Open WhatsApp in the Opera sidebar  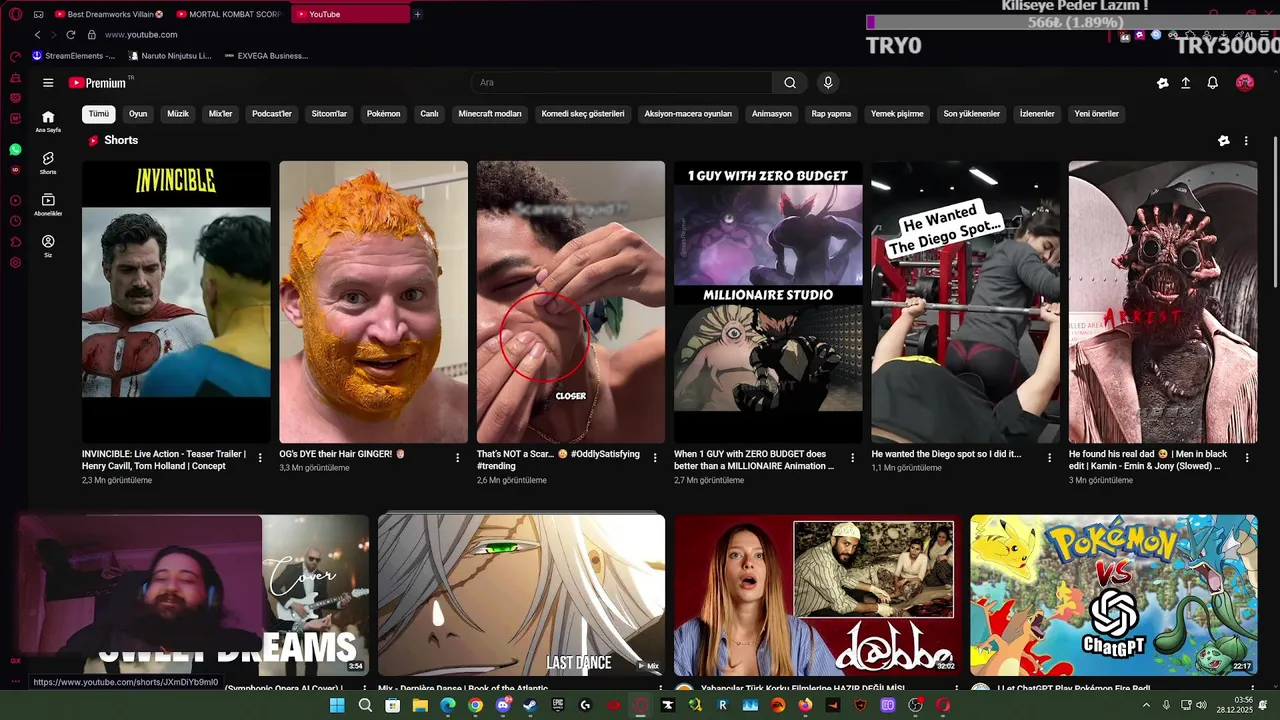tap(15, 150)
